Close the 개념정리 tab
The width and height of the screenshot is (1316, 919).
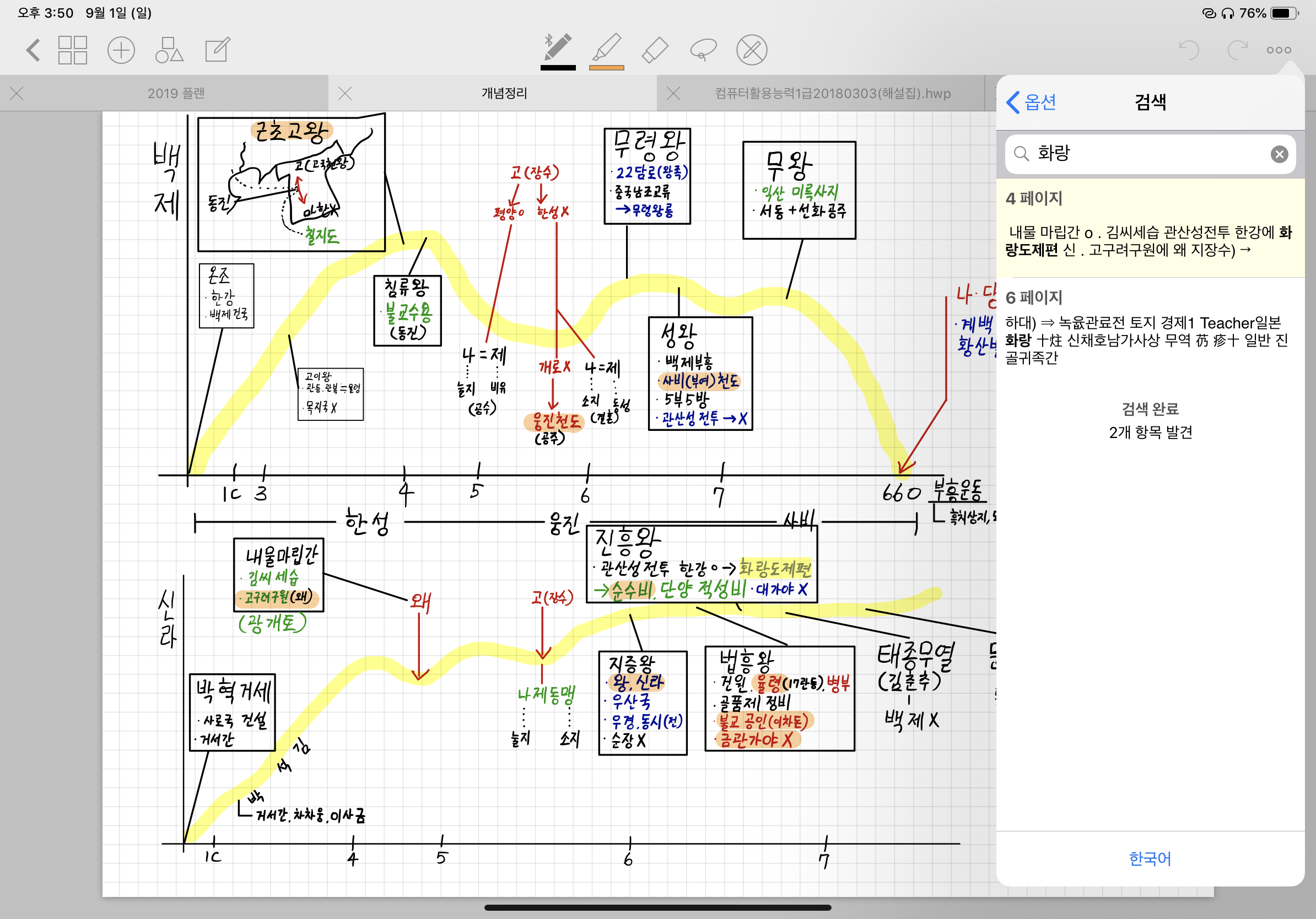344,94
